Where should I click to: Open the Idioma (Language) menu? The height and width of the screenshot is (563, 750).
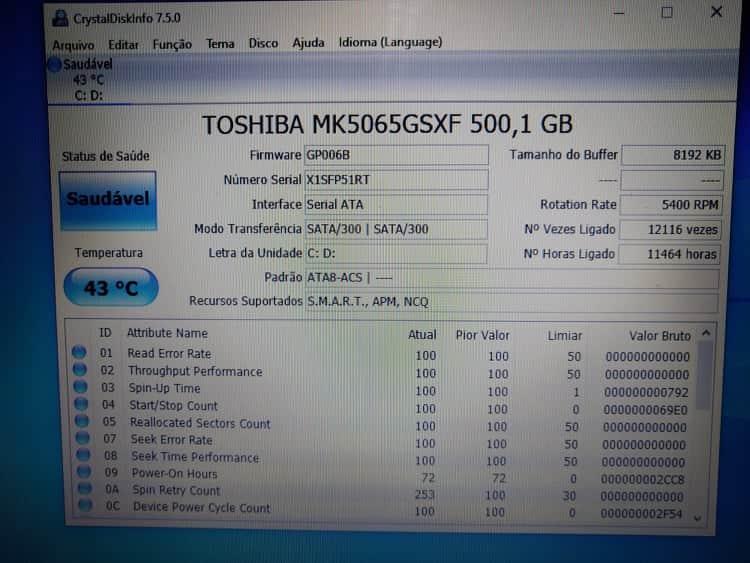(x=390, y=43)
